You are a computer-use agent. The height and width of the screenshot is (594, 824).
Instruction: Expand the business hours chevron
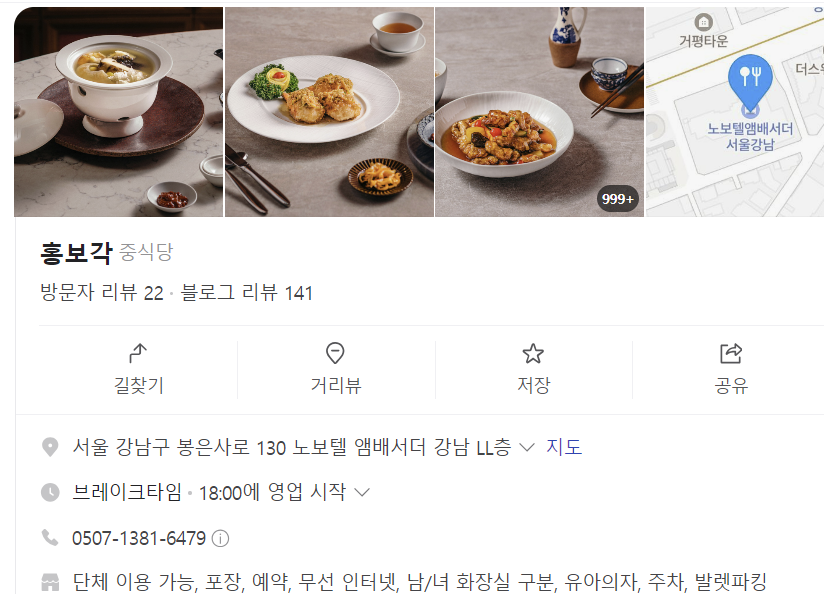[x=362, y=493]
